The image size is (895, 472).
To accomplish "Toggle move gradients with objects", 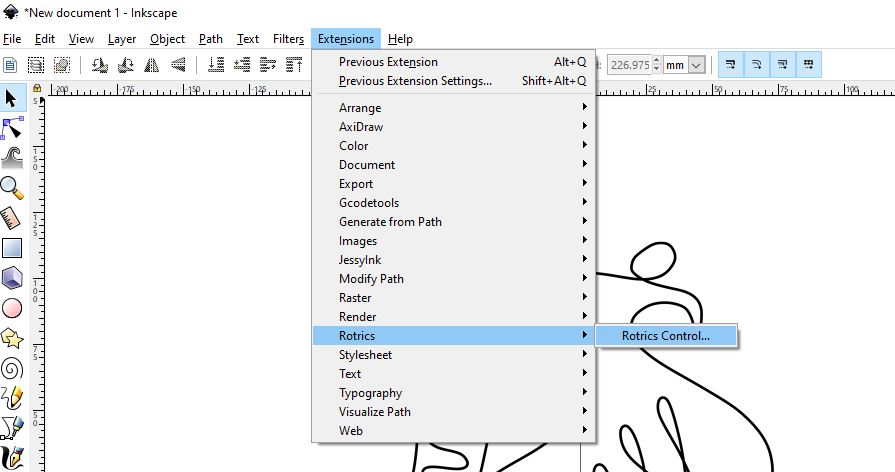I will (x=783, y=64).
